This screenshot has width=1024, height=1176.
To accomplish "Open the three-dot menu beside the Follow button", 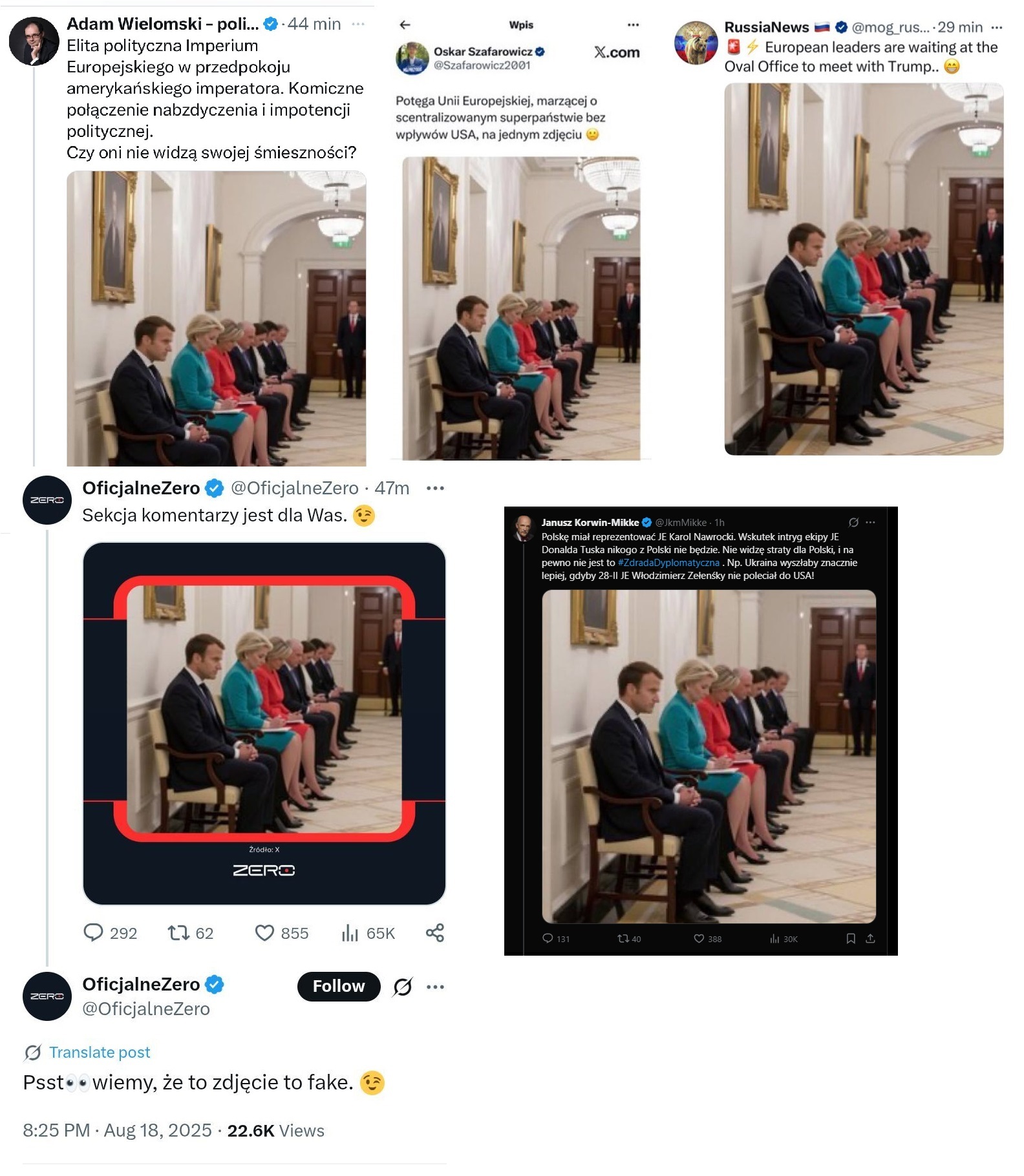I will (x=435, y=987).
